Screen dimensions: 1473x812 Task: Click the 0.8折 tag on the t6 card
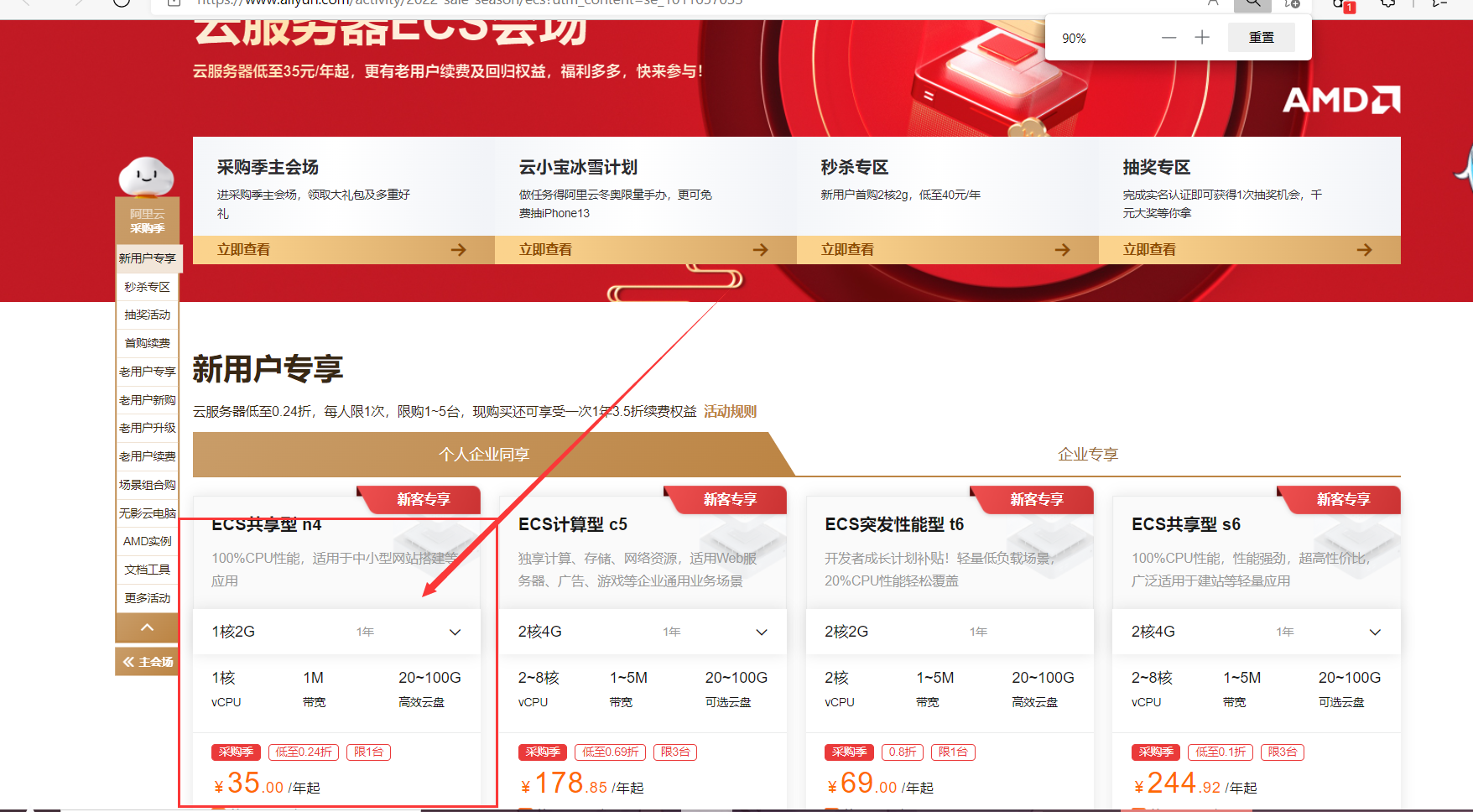tap(902, 752)
